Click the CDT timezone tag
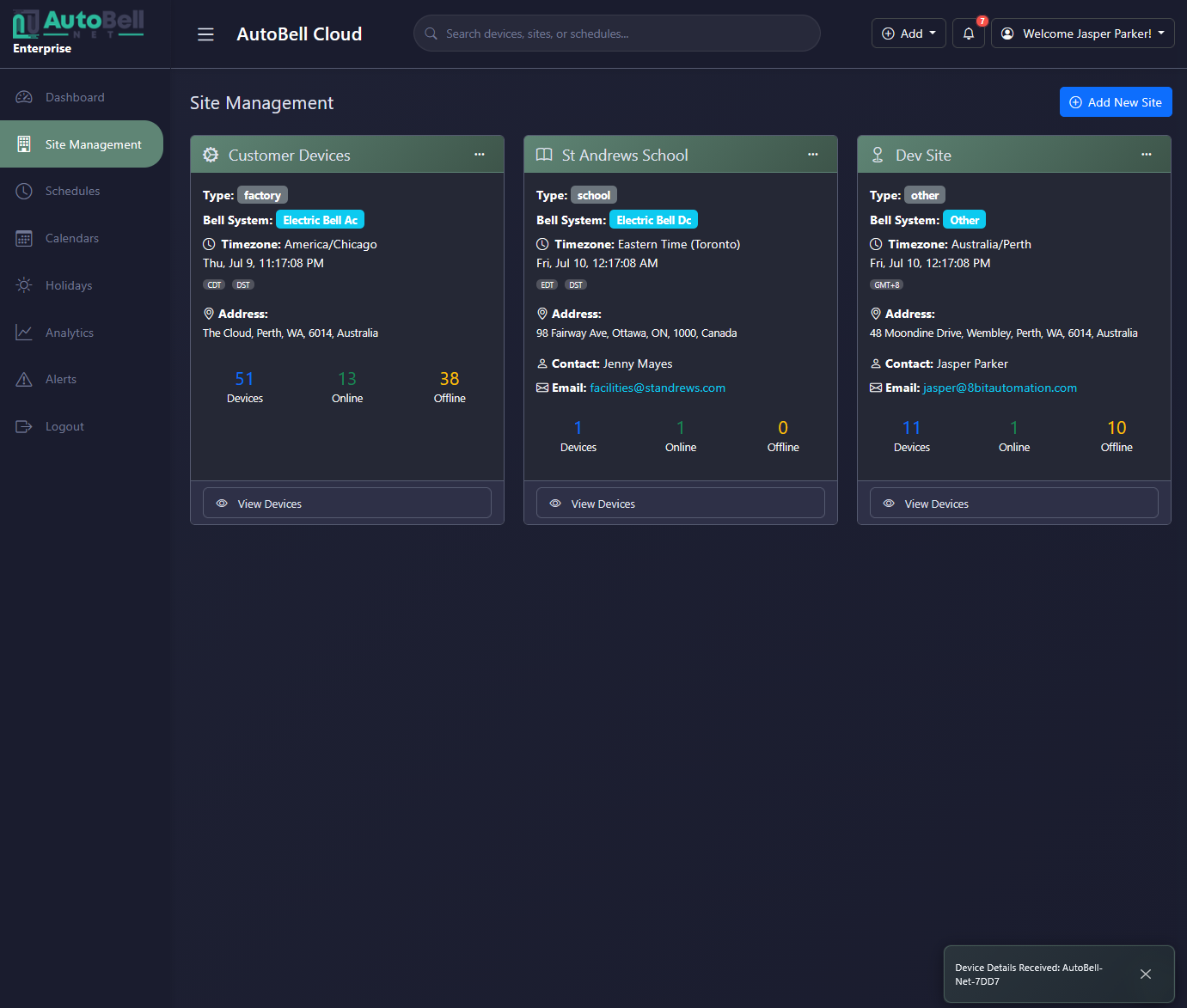The image size is (1187, 1008). (214, 284)
